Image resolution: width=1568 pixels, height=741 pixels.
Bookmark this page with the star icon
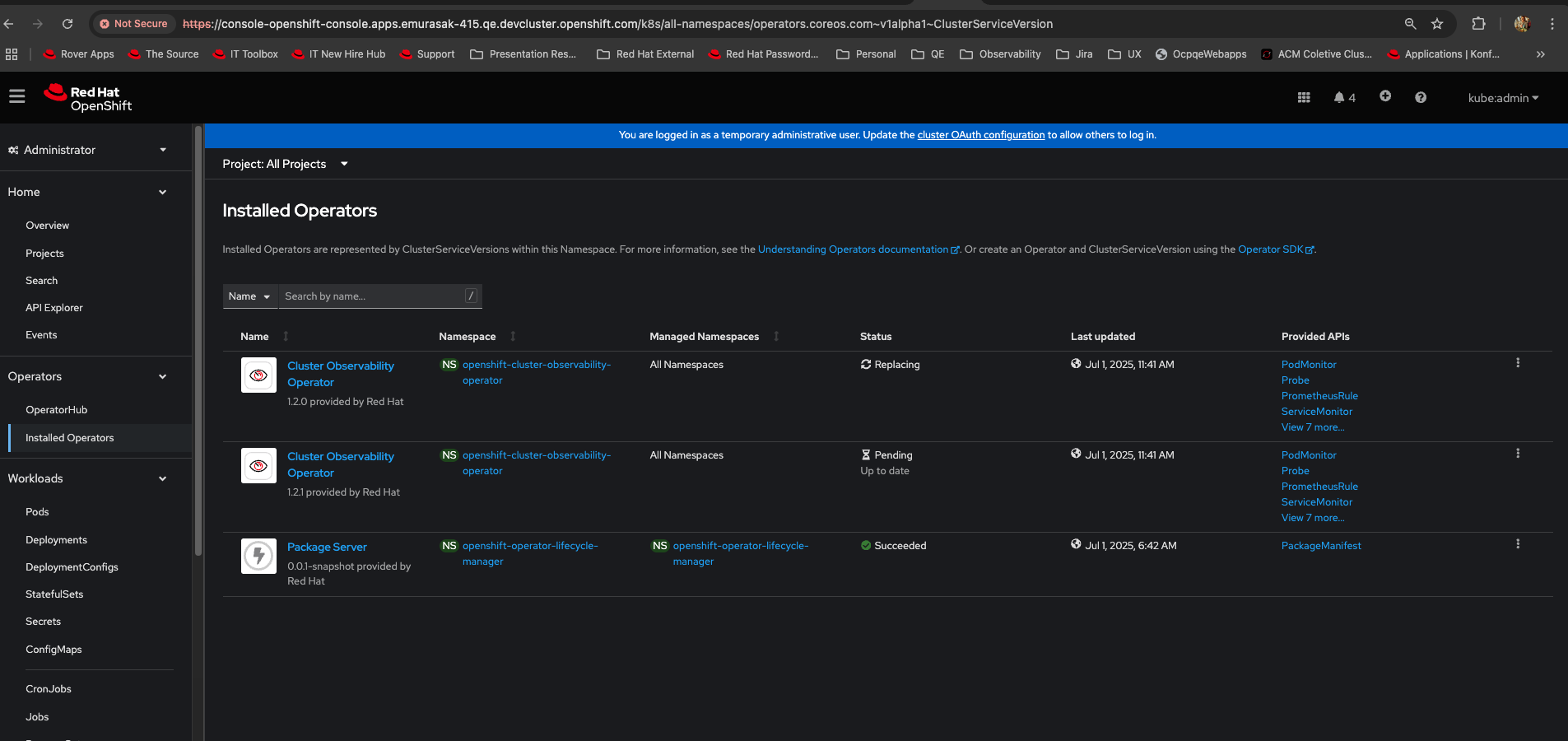(x=1437, y=24)
